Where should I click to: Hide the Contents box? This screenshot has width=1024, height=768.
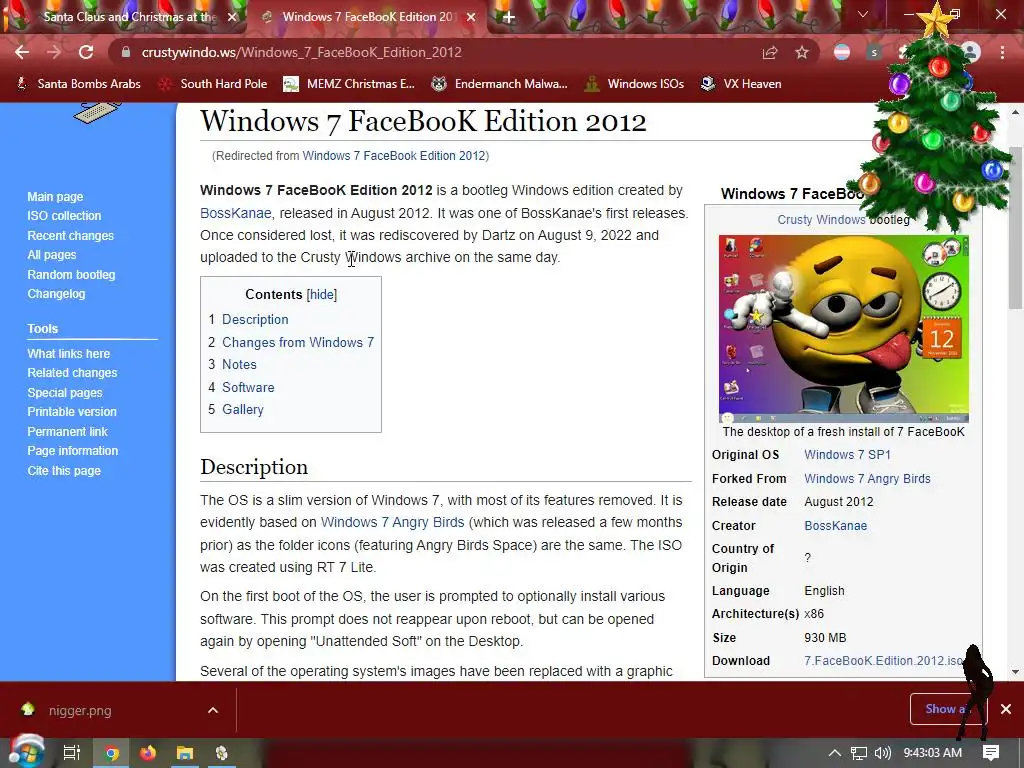click(x=322, y=295)
